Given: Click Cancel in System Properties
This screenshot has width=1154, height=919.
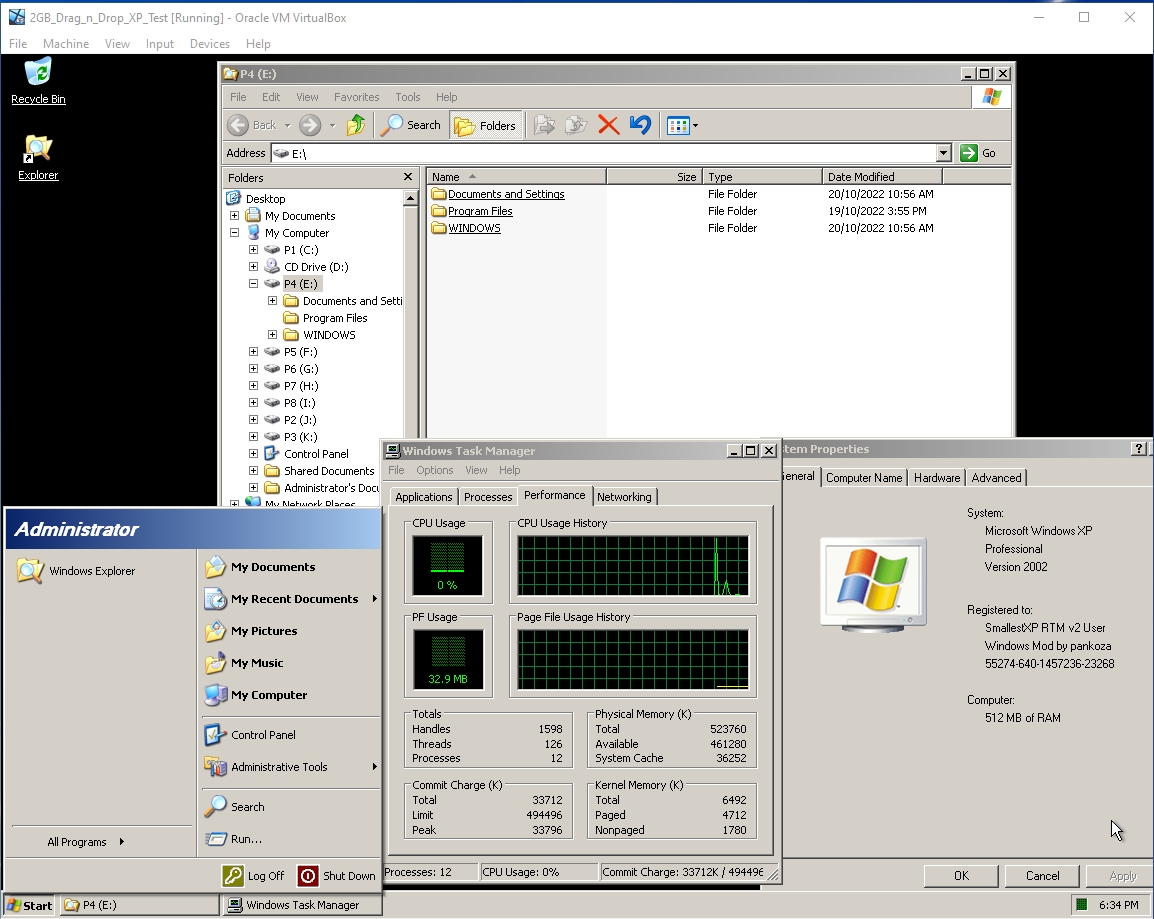Looking at the screenshot, I should pyautogui.click(x=1042, y=876).
